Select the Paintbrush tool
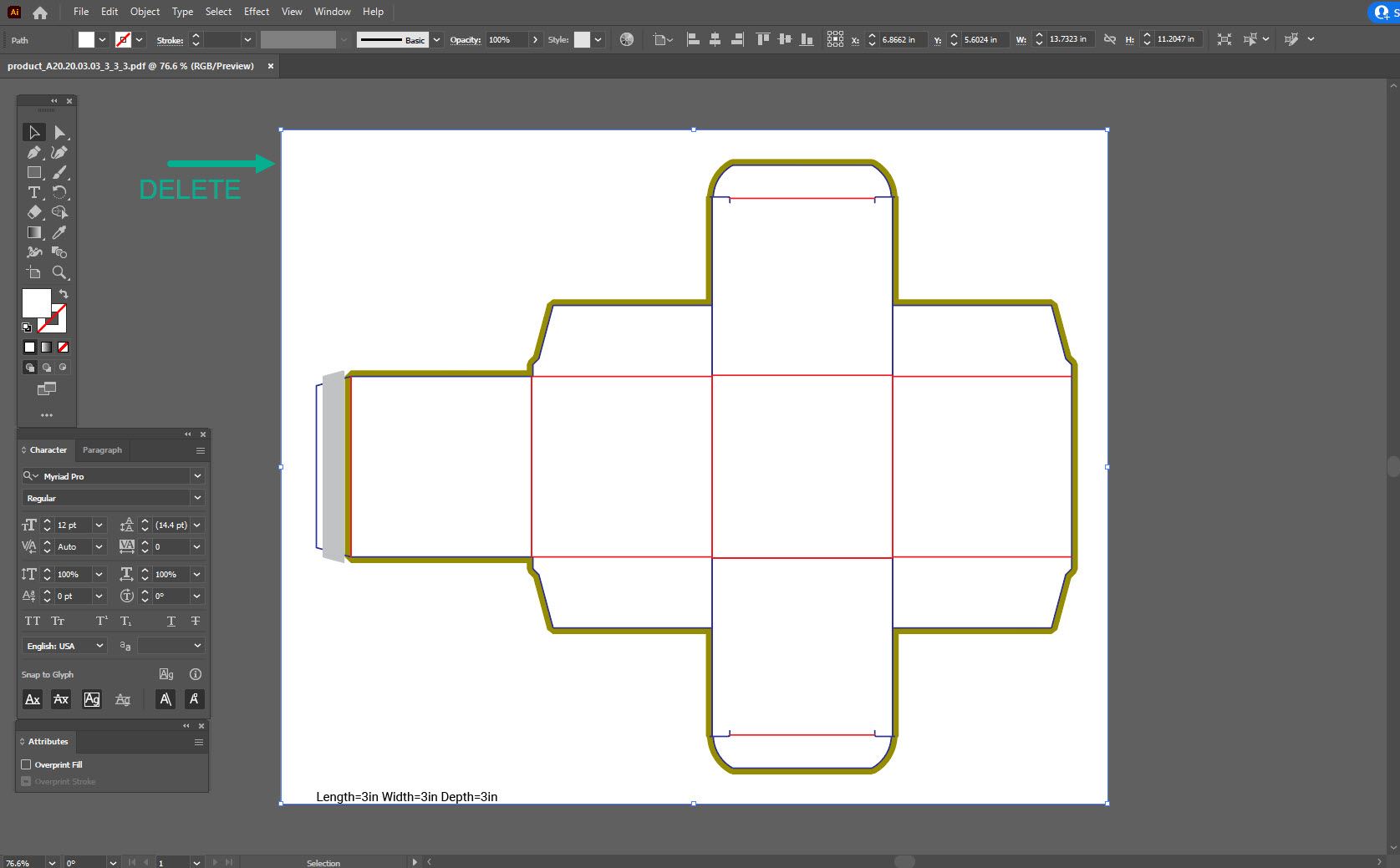The height and width of the screenshot is (868, 1400). point(59,172)
